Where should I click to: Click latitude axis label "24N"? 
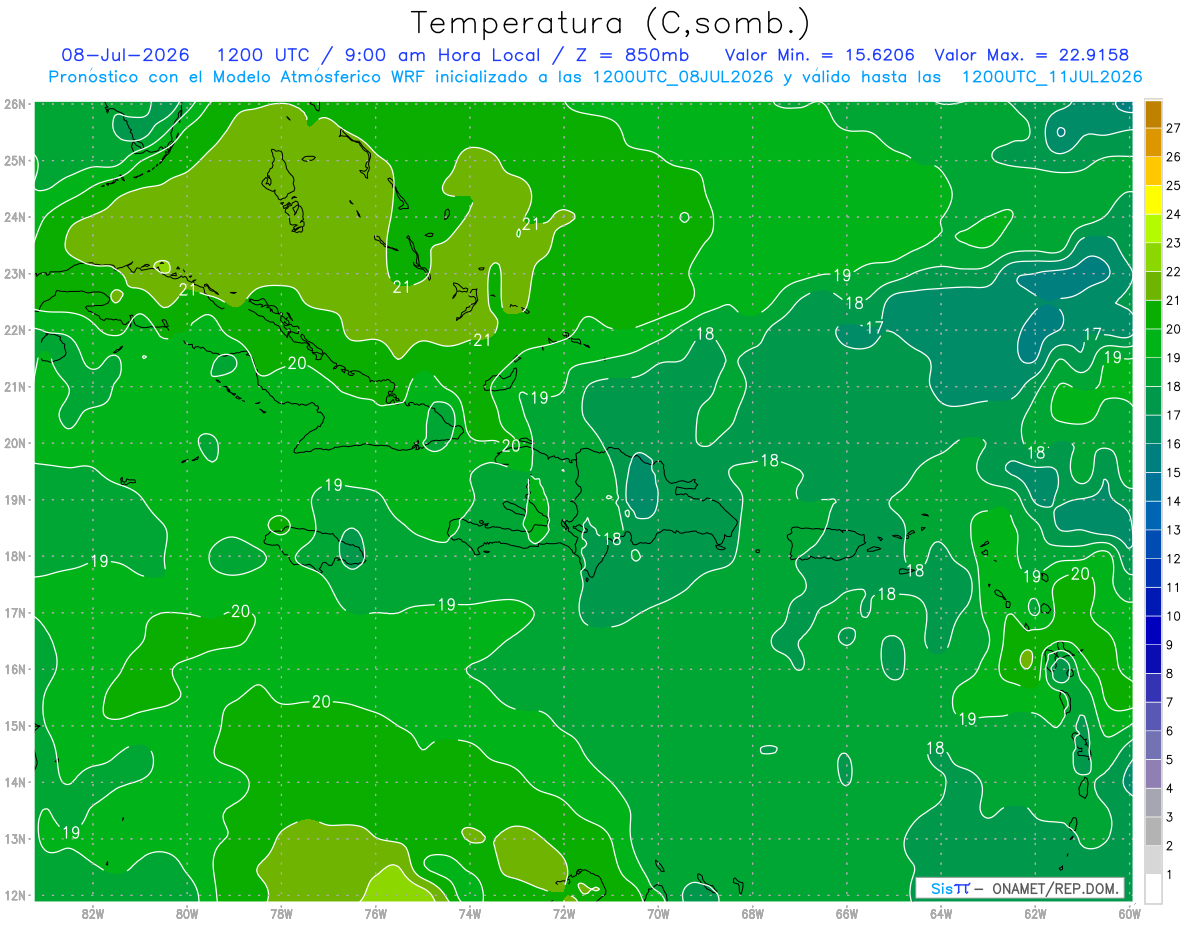(x=15, y=217)
